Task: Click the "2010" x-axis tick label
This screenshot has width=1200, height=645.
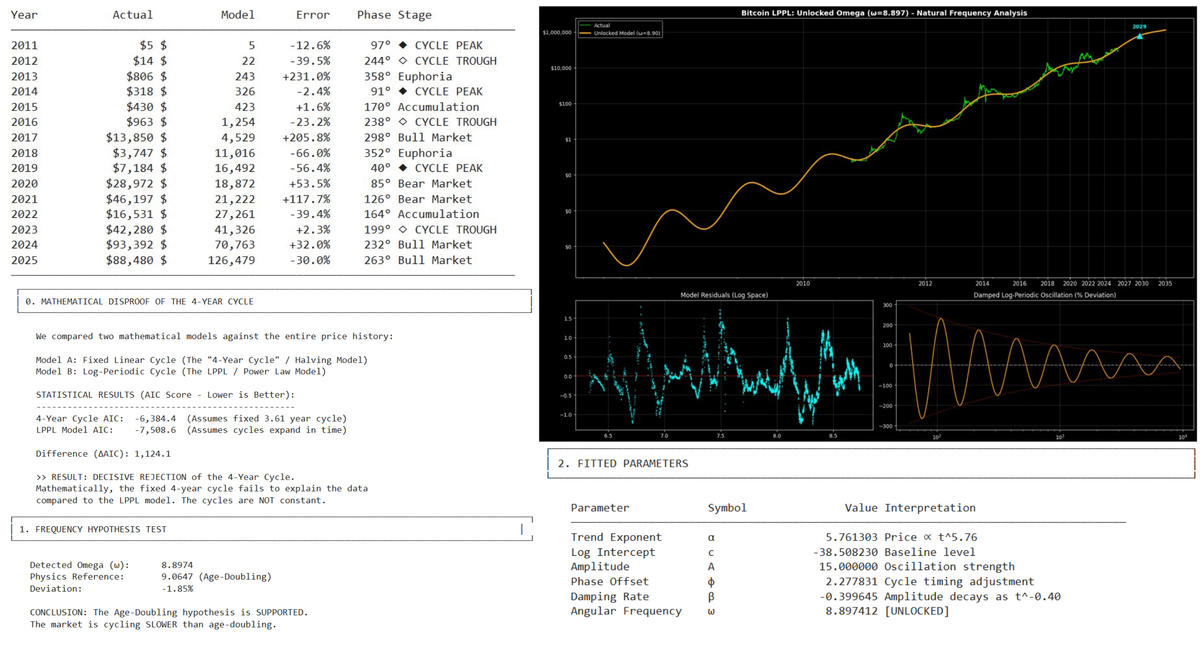Action: [x=803, y=285]
